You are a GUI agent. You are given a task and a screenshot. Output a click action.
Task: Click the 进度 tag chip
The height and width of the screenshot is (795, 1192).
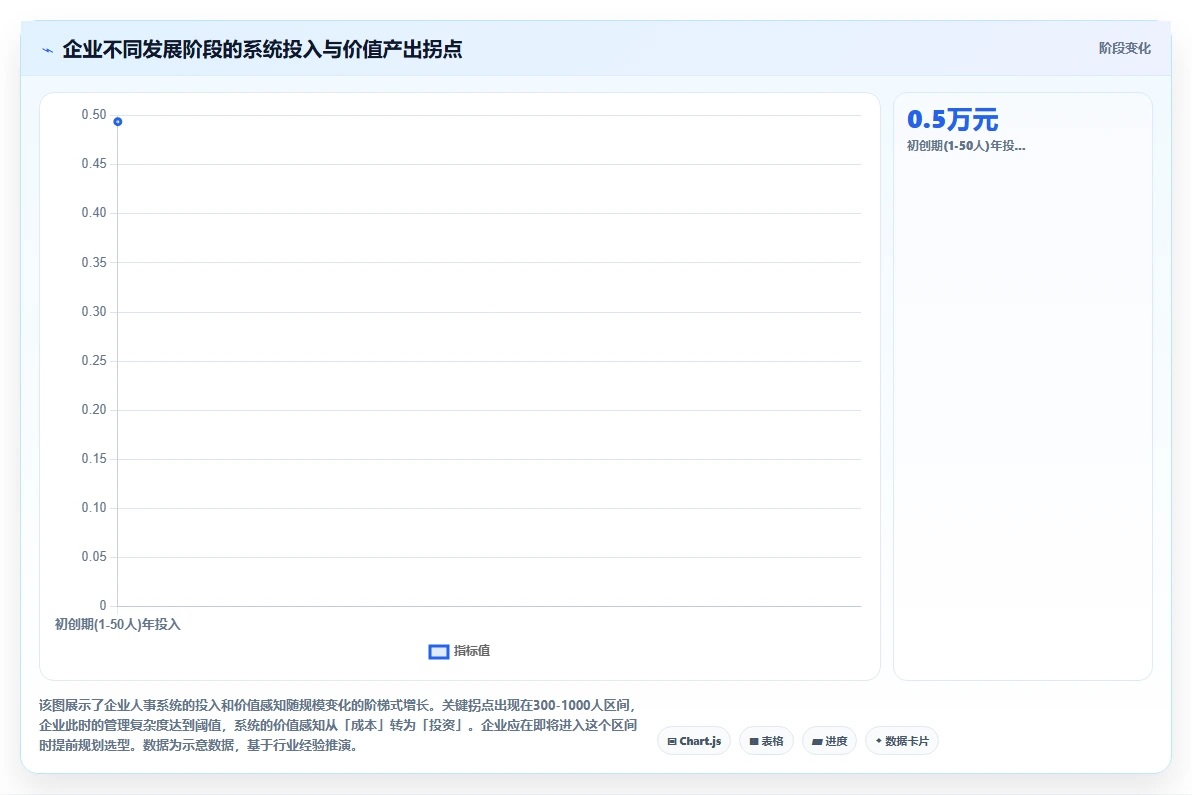tap(829, 741)
